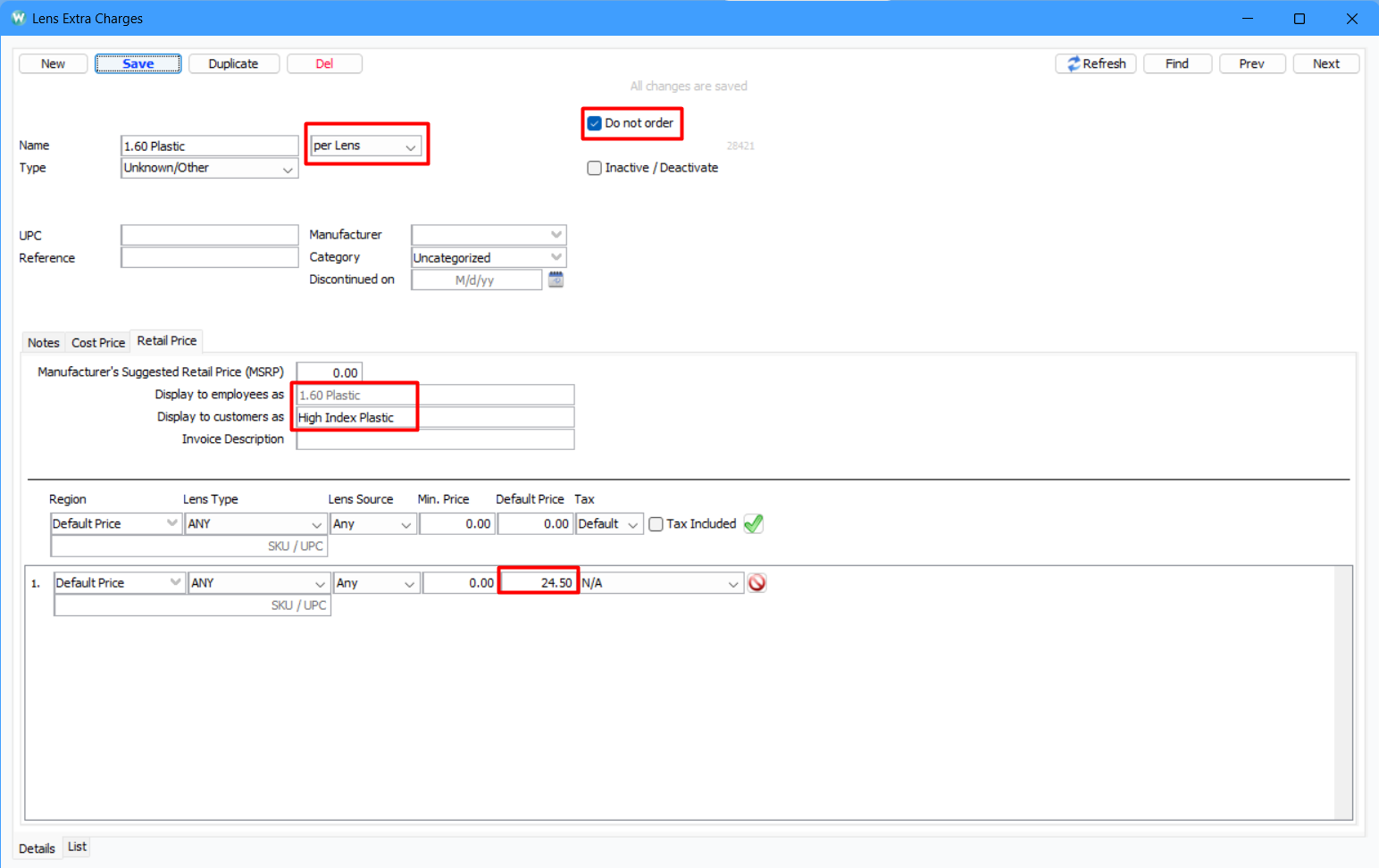Click the calendar icon beside Discontinued on
Image resolution: width=1379 pixels, height=868 pixels.
point(556,280)
